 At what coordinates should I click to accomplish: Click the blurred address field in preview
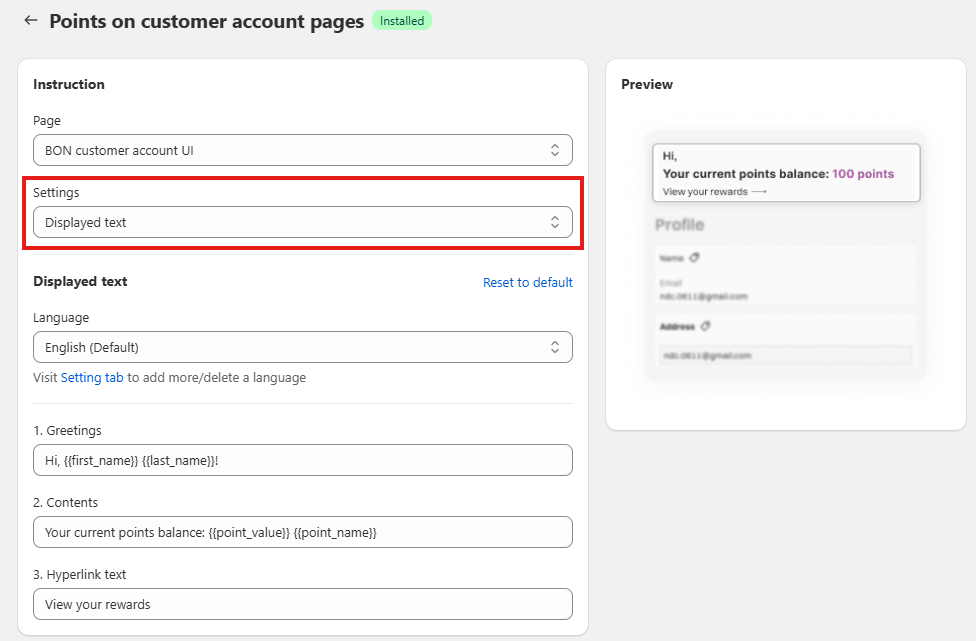785,355
